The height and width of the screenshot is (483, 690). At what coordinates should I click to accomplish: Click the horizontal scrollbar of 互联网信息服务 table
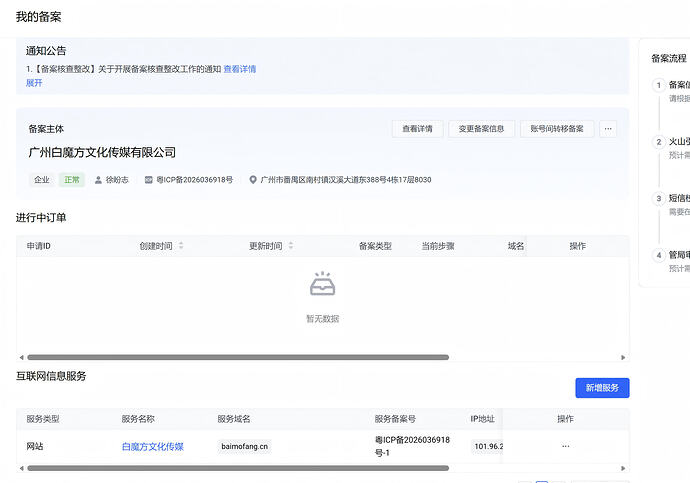(x=238, y=468)
